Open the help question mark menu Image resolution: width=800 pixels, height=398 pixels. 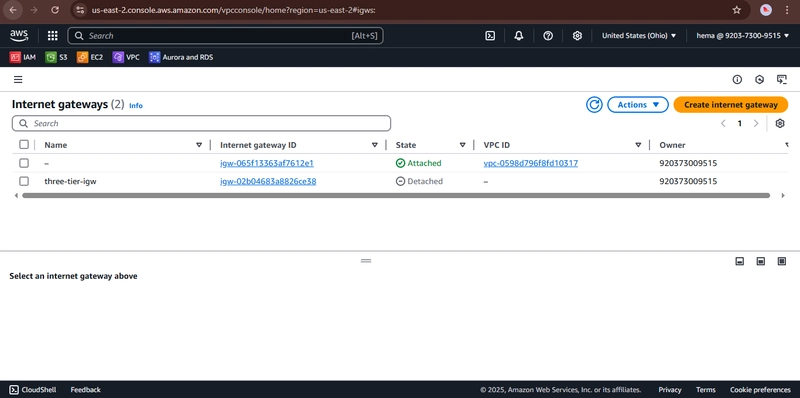point(548,36)
